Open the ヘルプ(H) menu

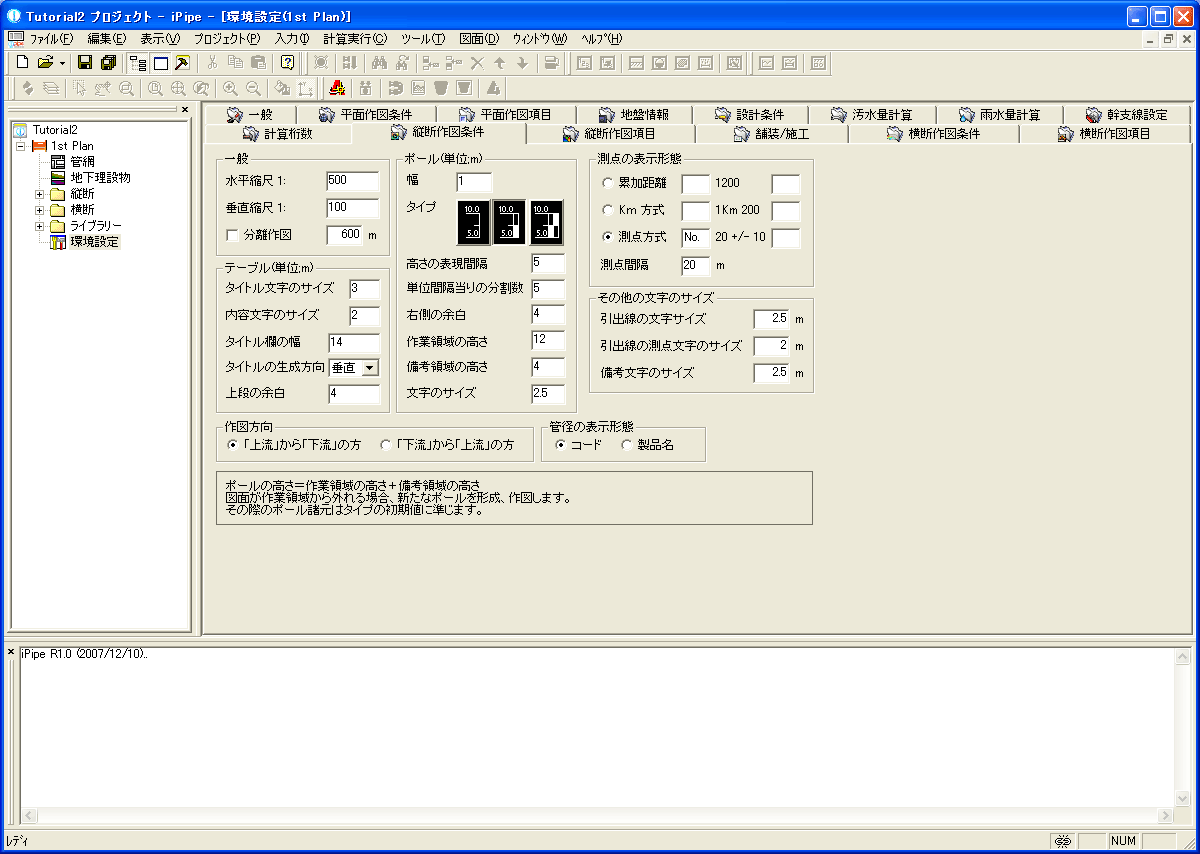(x=602, y=39)
